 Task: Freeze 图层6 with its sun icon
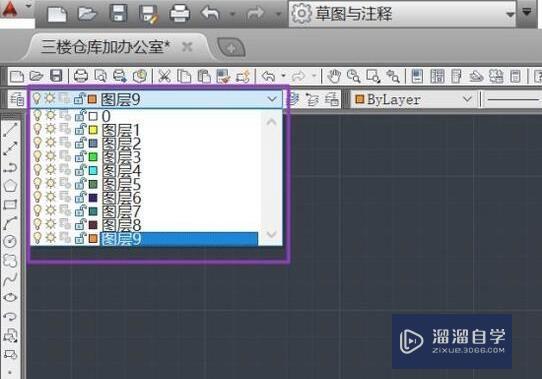[x=51, y=197]
